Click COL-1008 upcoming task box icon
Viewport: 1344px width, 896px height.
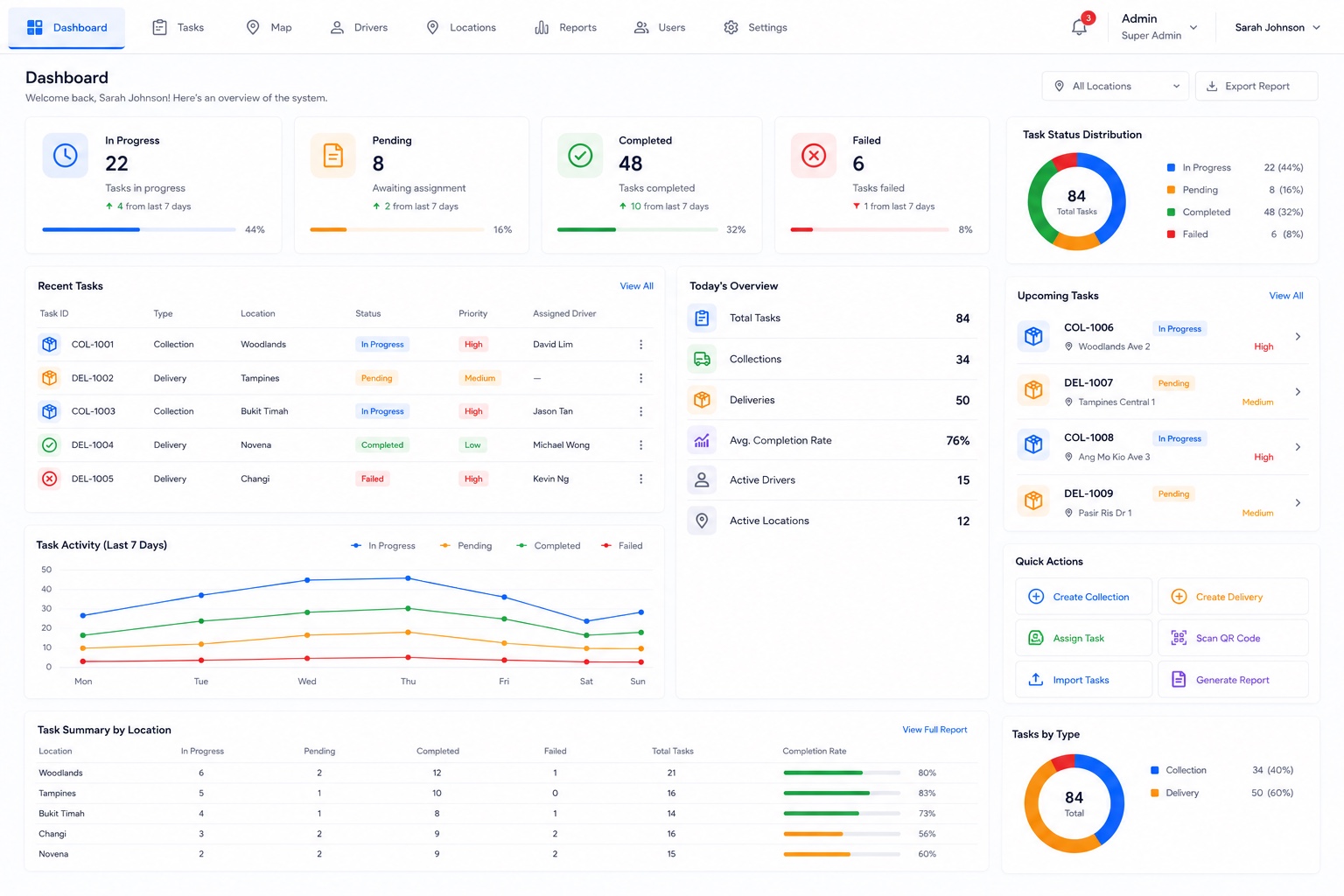coord(1033,444)
